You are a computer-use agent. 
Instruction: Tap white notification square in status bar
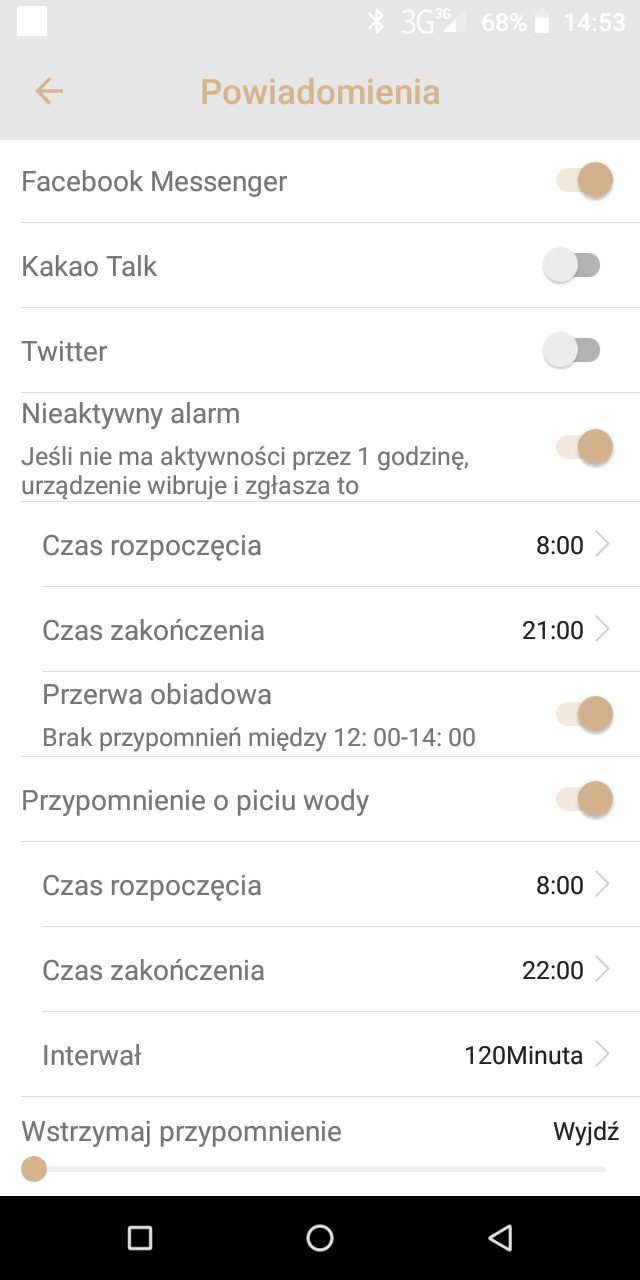pos(32,21)
